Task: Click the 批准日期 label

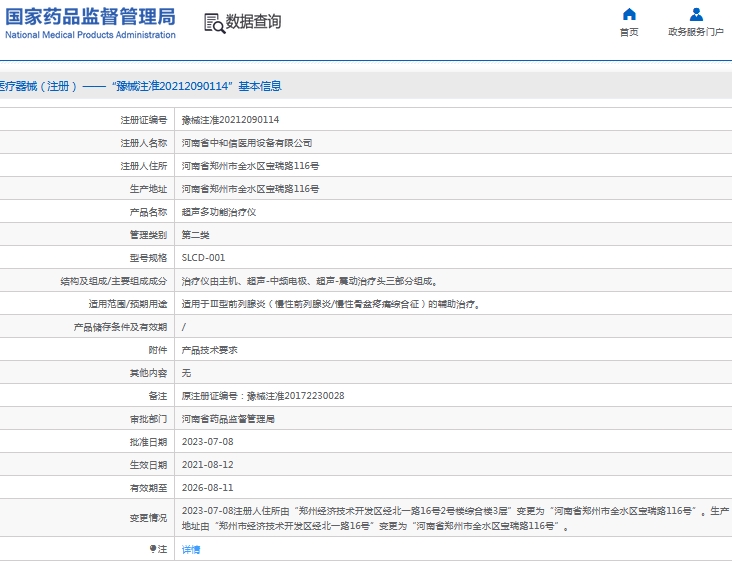Action: click(x=148, y=442)
